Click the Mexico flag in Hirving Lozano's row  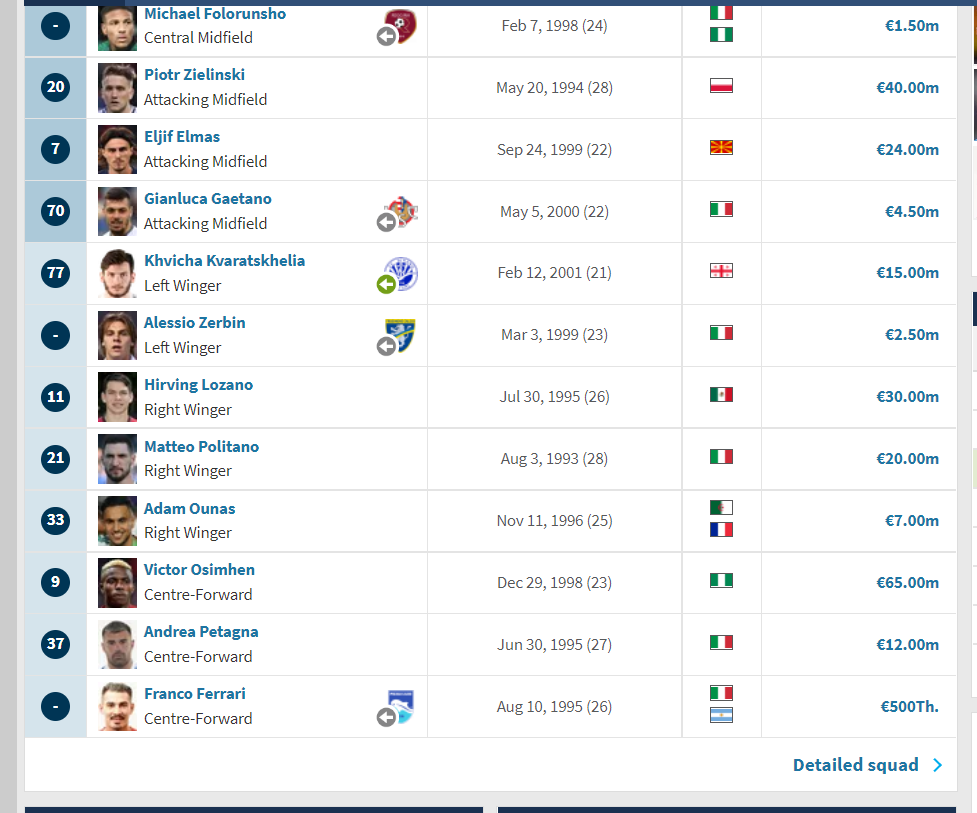[721, 395]
